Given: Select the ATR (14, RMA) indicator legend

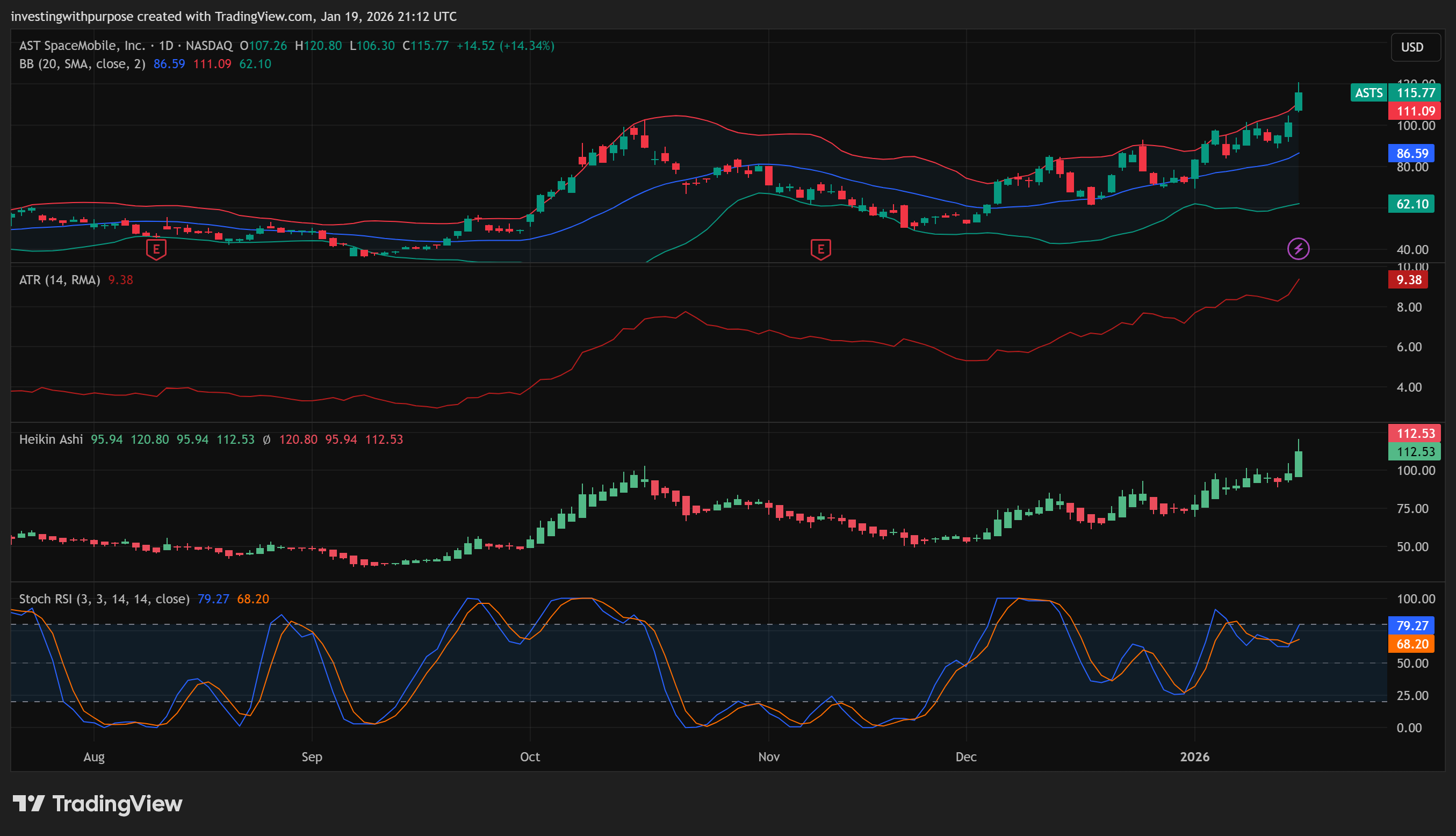Looking at the screenshot, I should point(60,279).
